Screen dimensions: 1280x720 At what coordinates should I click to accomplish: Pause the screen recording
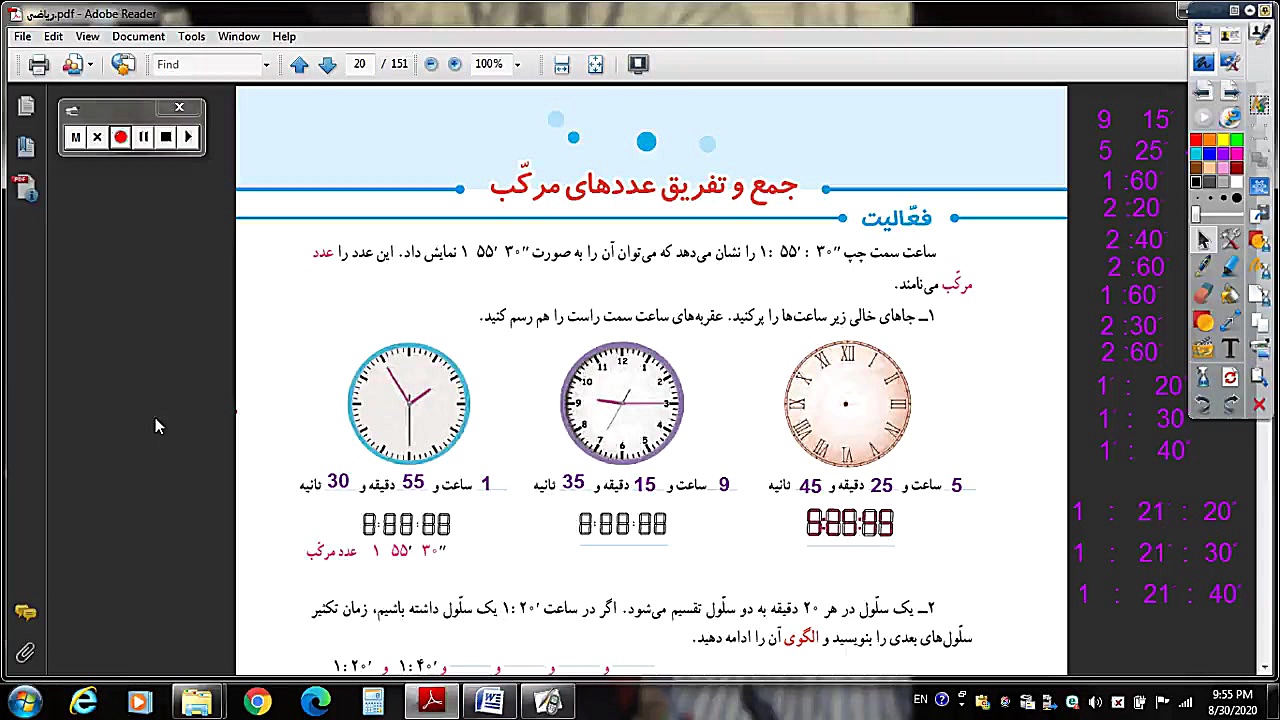(x=143, y=137)
